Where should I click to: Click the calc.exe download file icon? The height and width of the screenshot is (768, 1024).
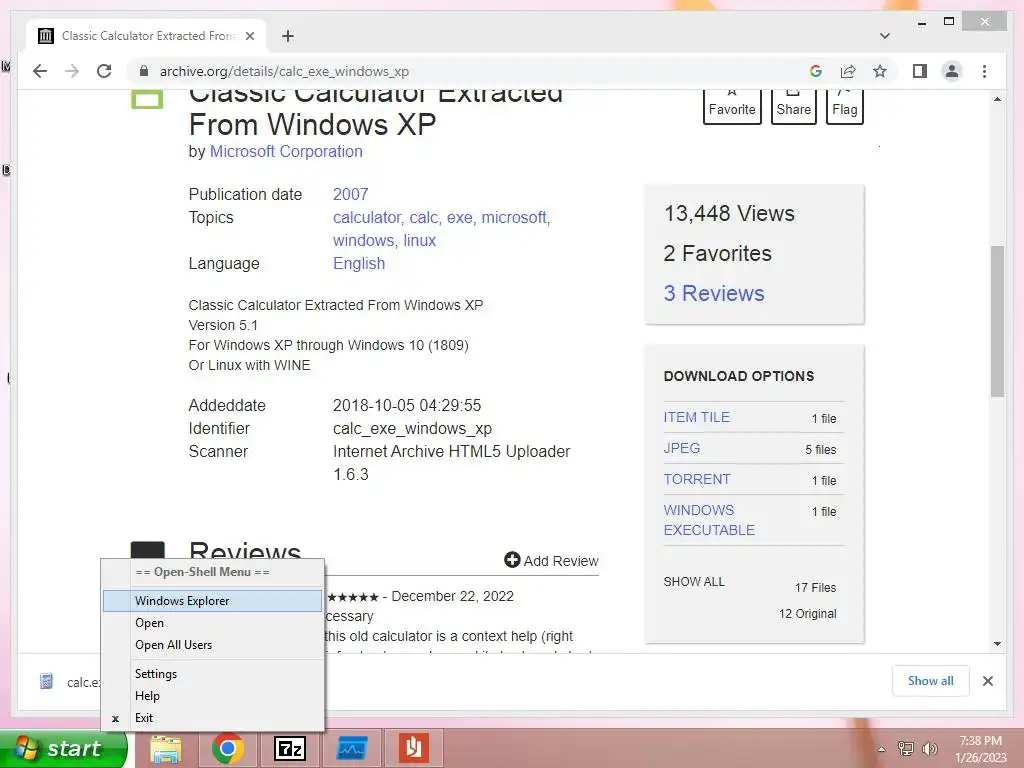tap(46, 681)
